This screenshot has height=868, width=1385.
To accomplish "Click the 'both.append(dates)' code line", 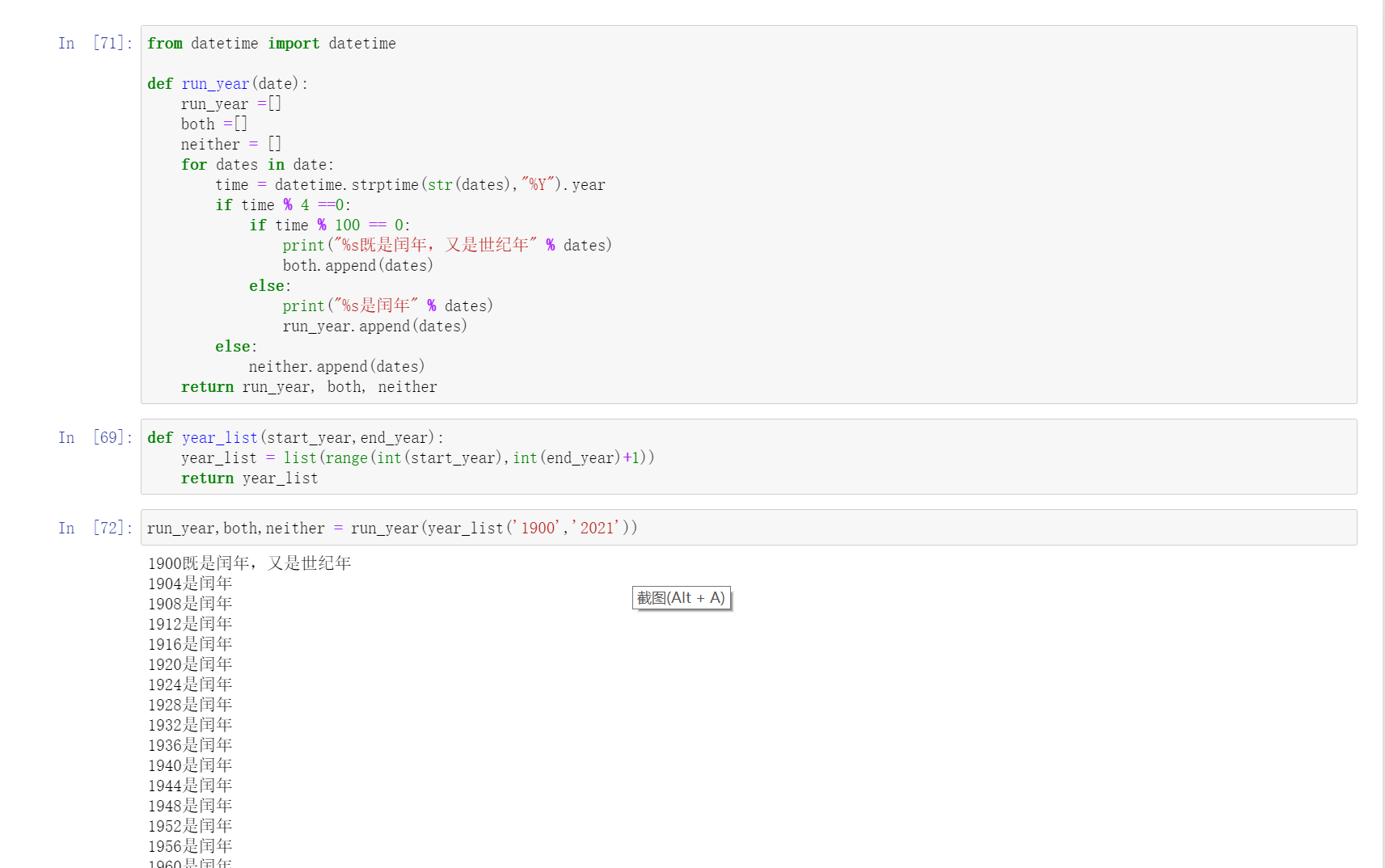I will point(357,266).
